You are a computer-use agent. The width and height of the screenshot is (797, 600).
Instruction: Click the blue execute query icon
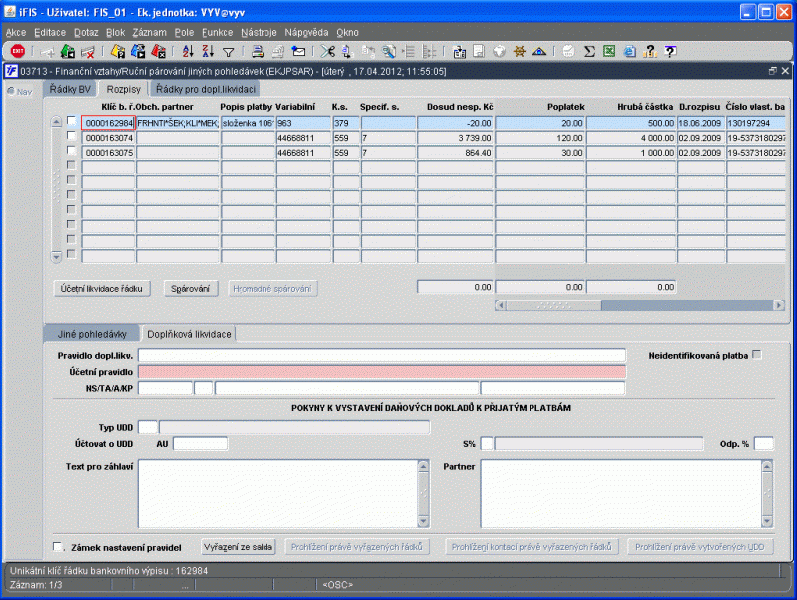click(138, 51)
